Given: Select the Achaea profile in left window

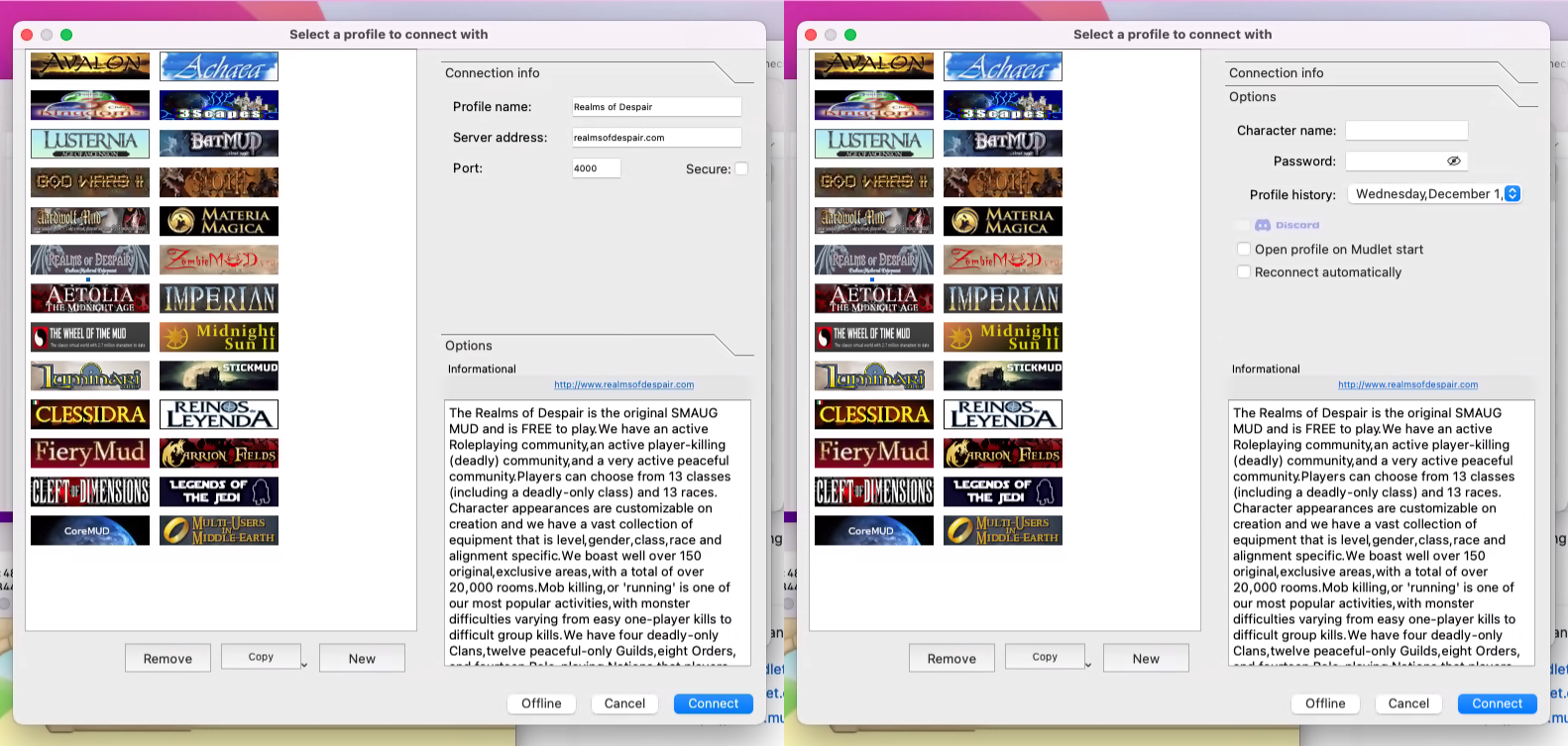Looking at the screenshot, I should pyautogui.click(x=219, y=66).
